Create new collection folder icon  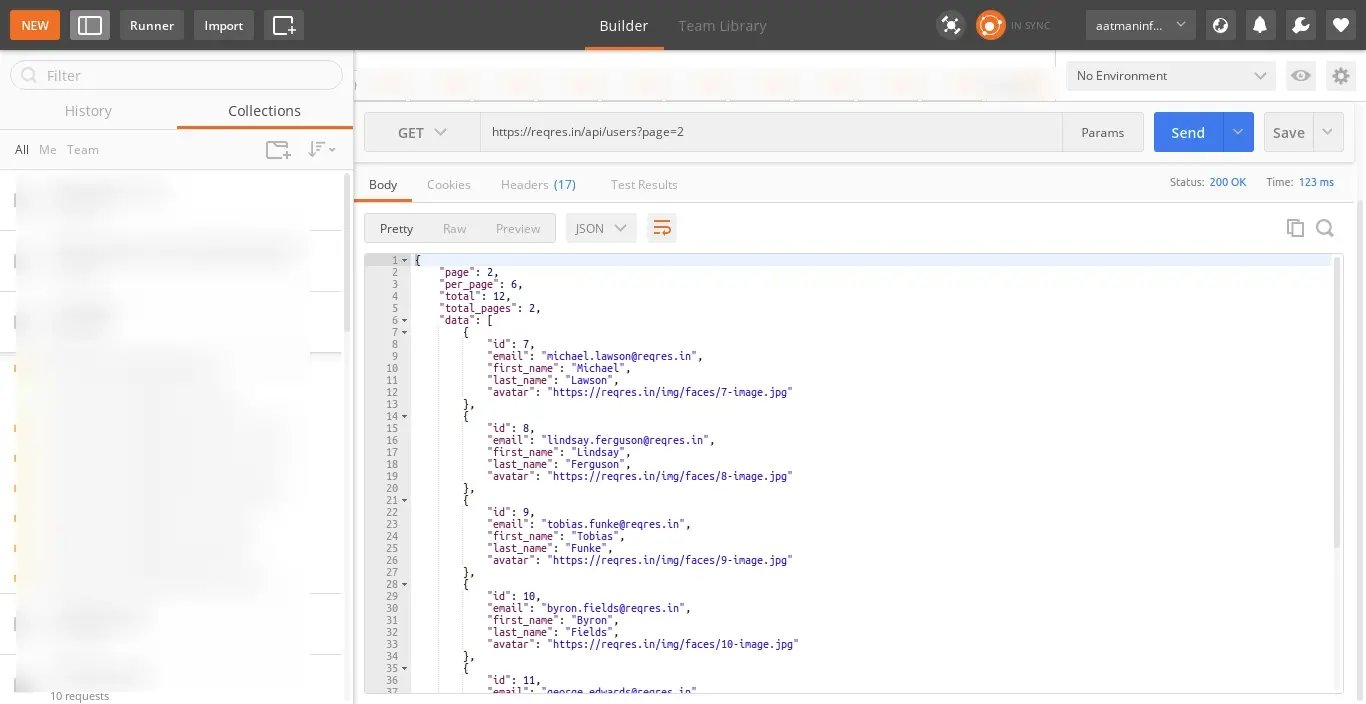pyautogui.click(x=278, y=150)
